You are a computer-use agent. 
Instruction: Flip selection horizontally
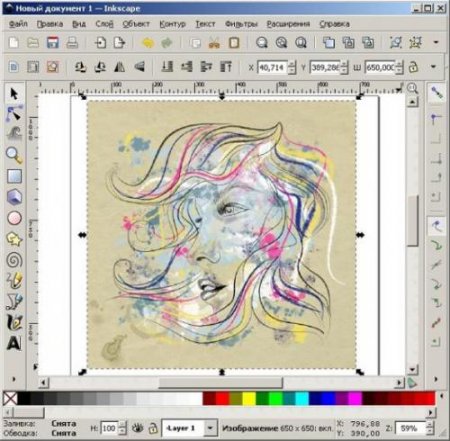119,67
